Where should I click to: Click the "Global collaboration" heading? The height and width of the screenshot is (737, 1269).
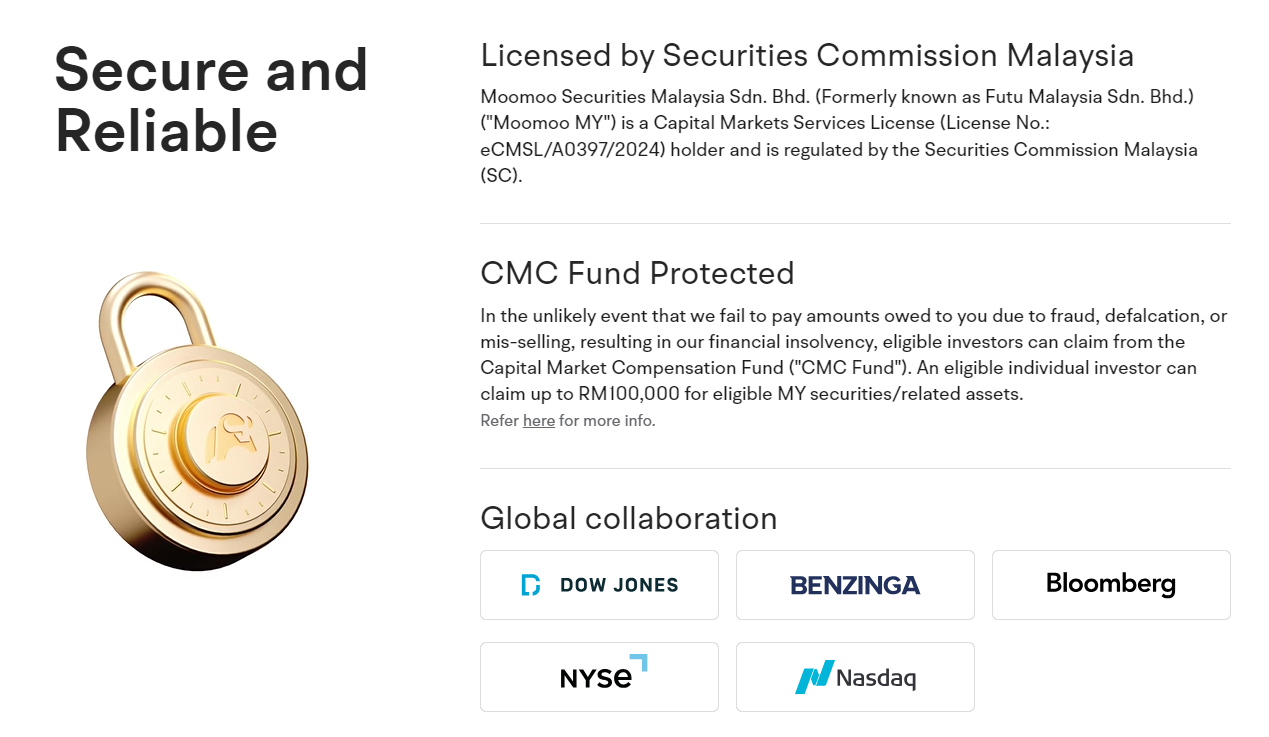(629, 518)
